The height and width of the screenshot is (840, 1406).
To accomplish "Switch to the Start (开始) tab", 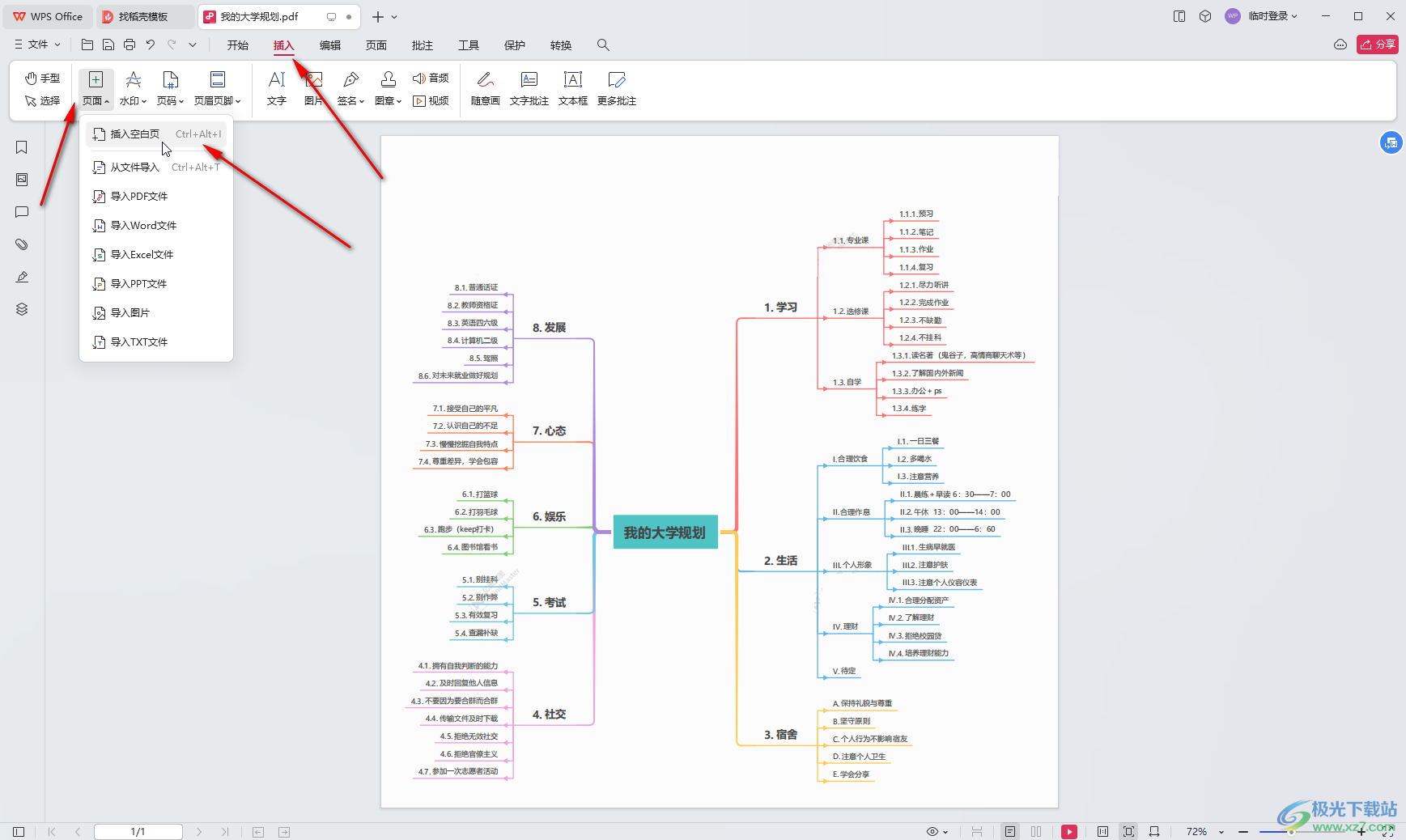I will coord(238,45).
